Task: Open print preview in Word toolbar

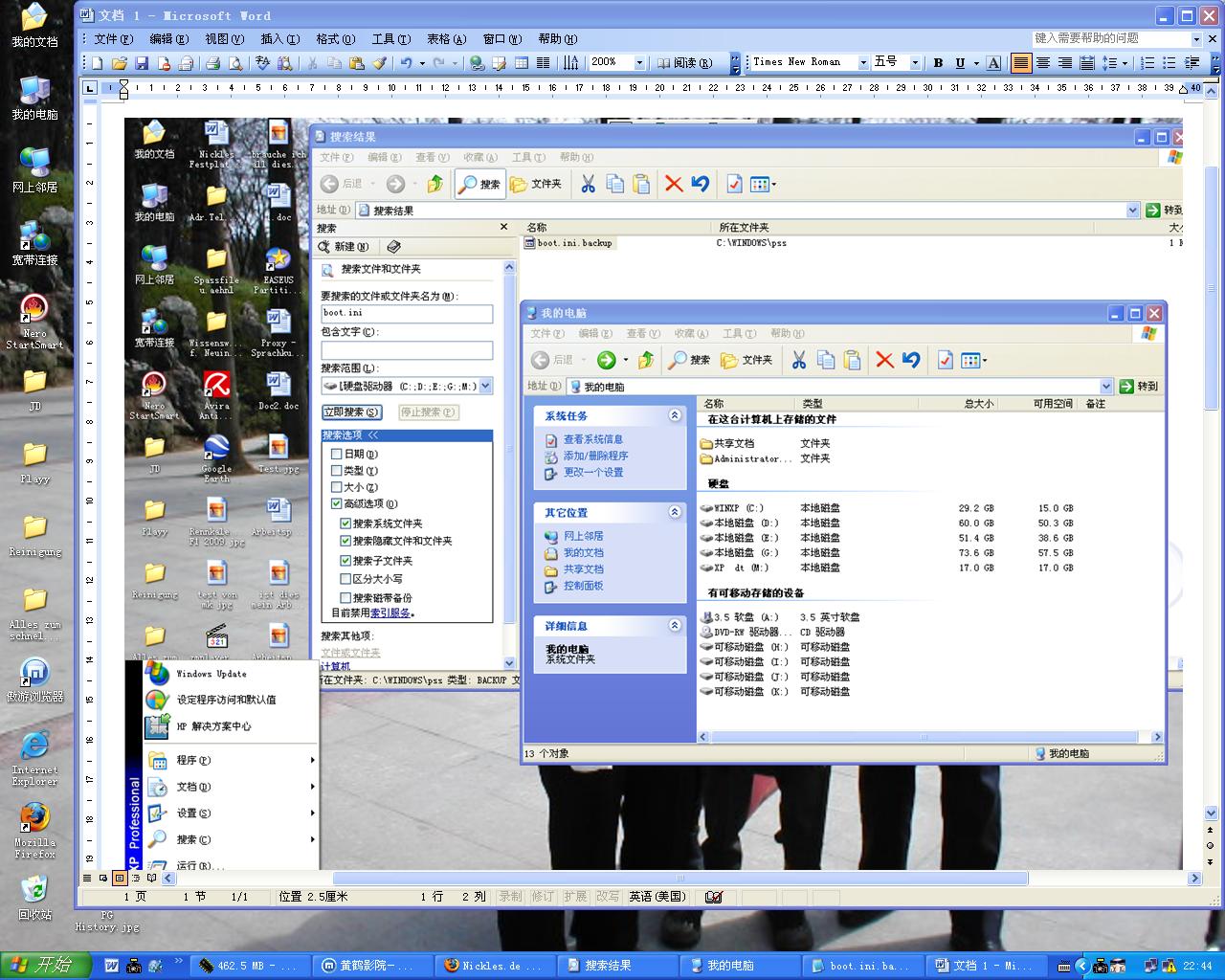Action: pos(234,63)
